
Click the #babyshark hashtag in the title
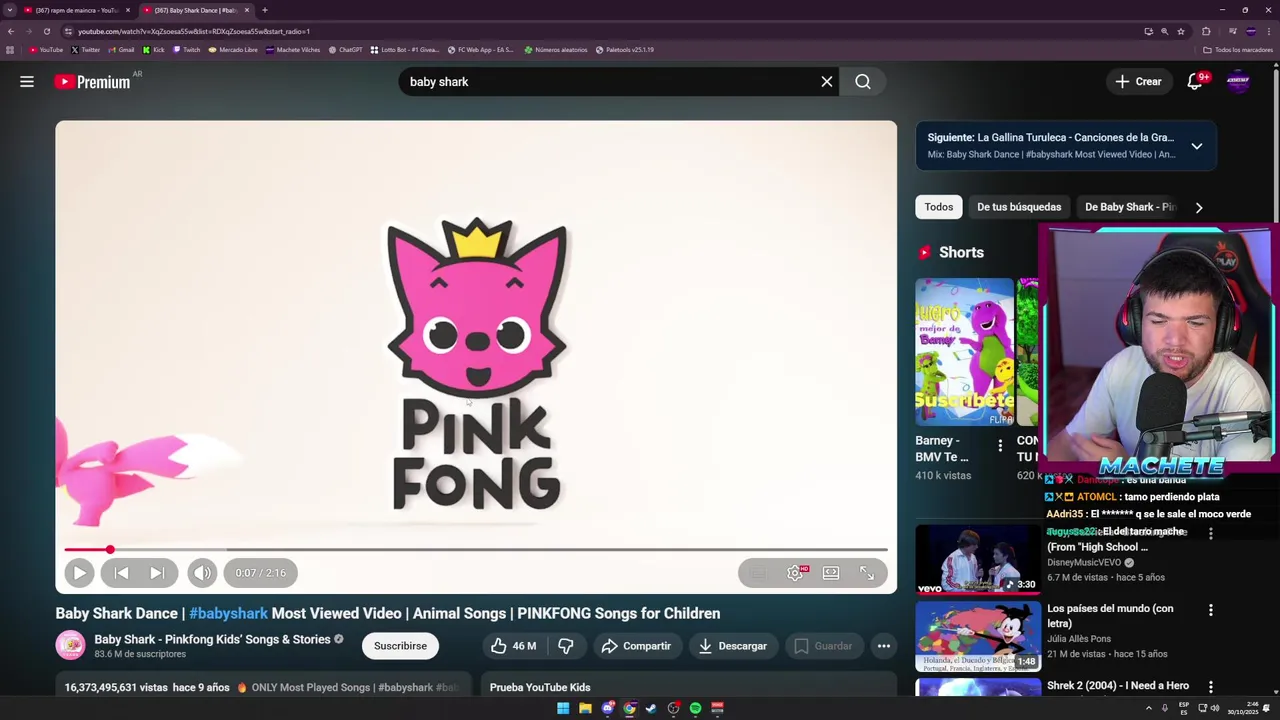(x=228, y=613)
